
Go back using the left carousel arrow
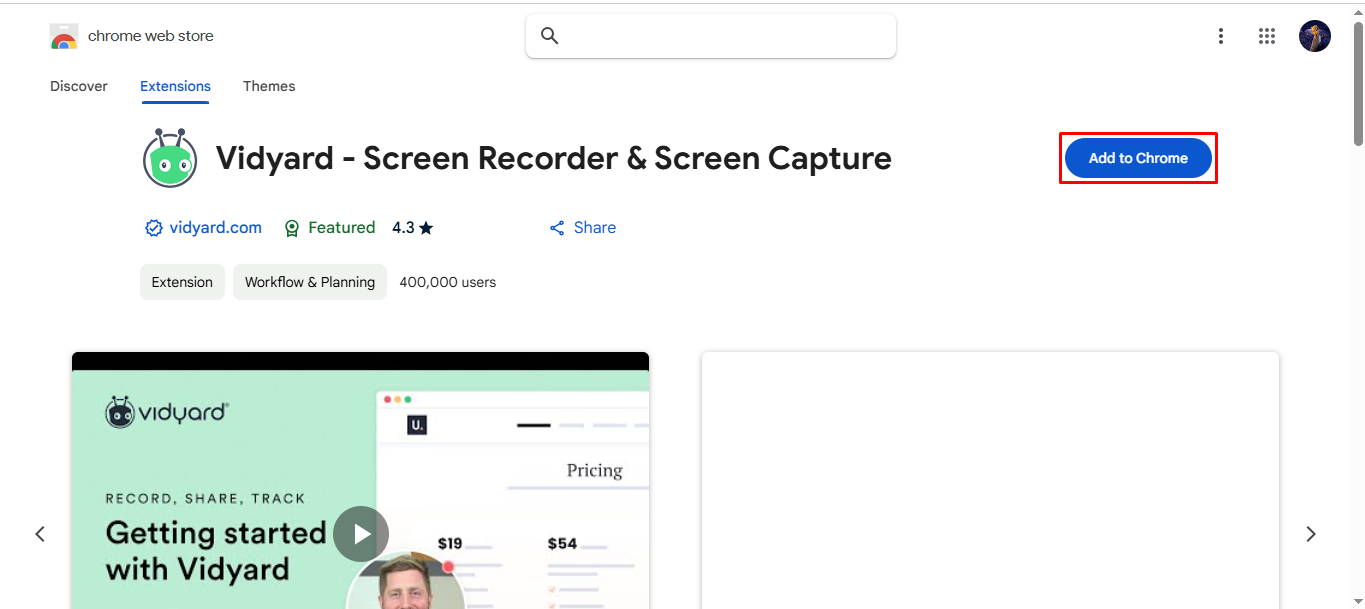(x=40, y=534)
